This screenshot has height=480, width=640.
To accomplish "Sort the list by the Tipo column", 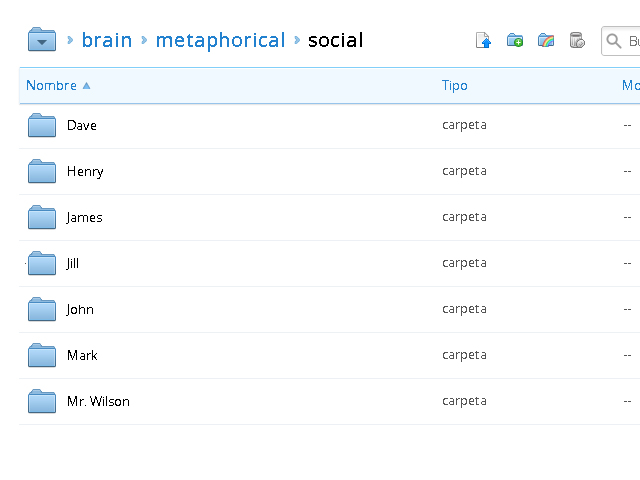I will coord(454,86).
